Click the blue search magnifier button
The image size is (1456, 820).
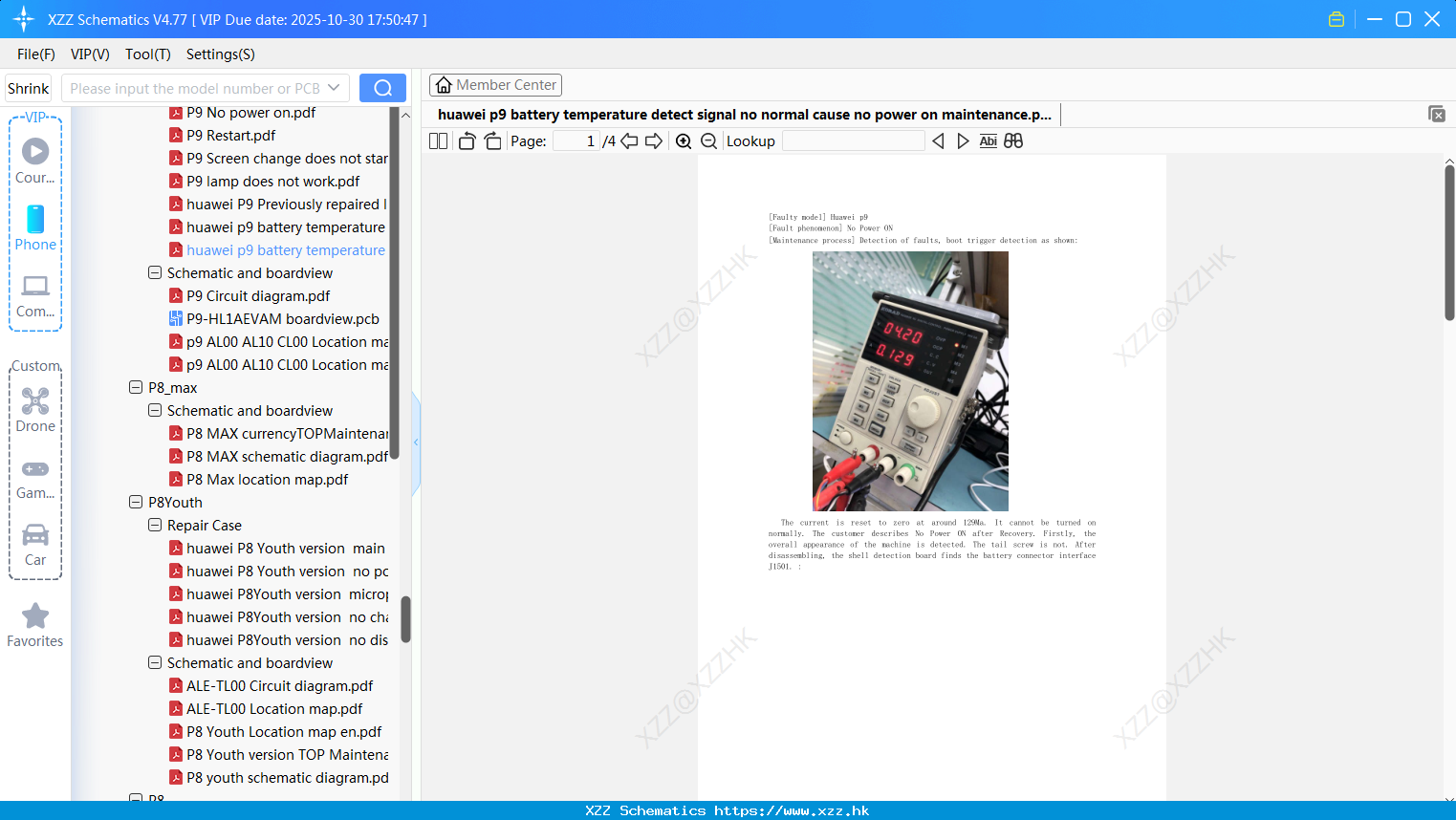pyautogui.click(x=382, y=88)
